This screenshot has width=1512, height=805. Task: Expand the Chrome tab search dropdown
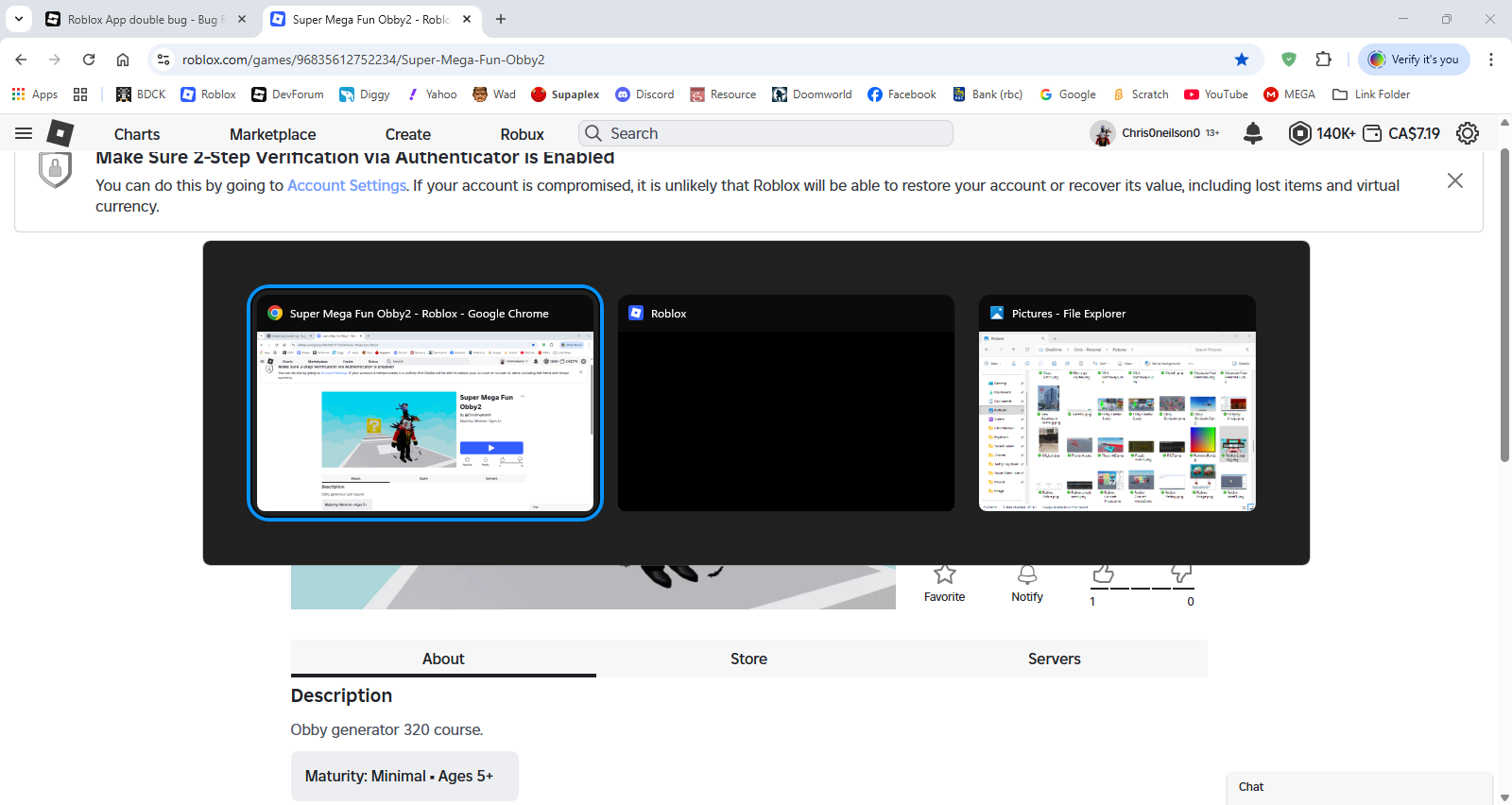(19, 19)
